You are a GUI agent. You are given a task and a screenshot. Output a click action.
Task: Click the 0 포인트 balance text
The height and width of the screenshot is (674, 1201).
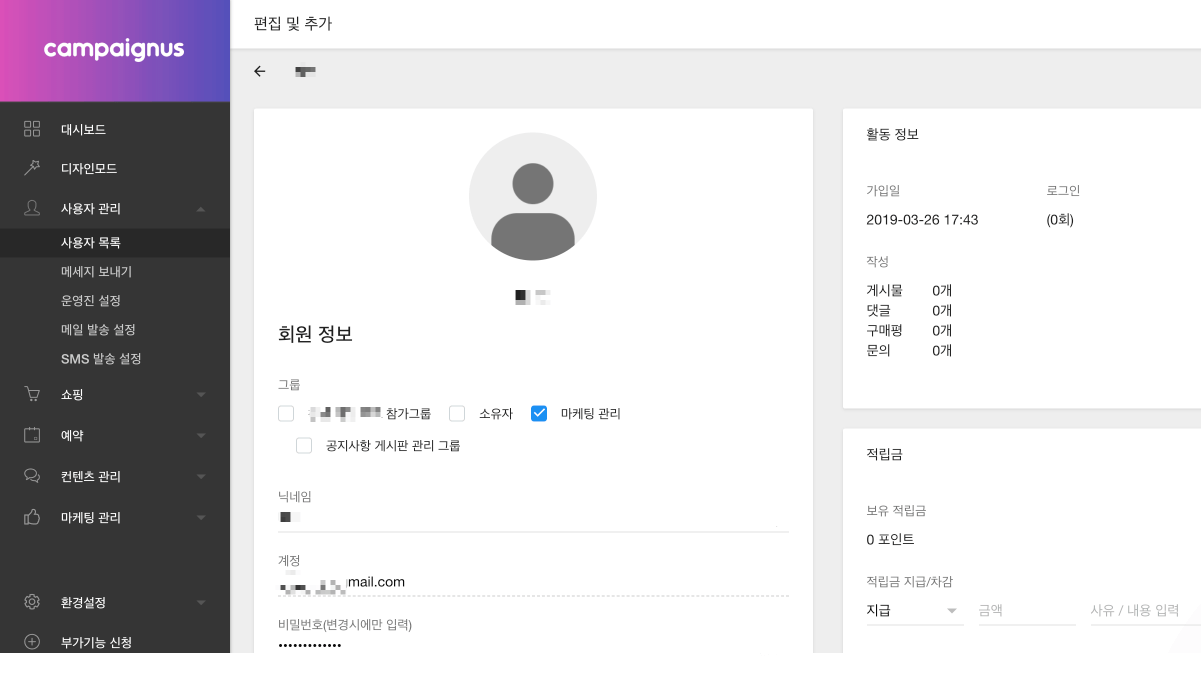pos(890,540)
